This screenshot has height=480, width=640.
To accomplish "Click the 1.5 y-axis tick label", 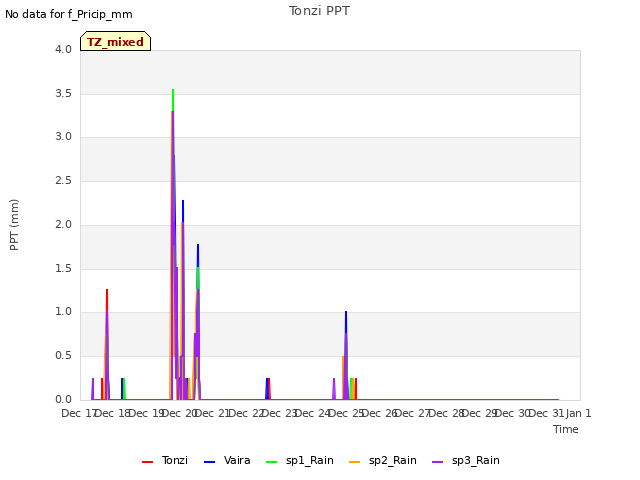I will pyautogui.click(x=63, y=269).
